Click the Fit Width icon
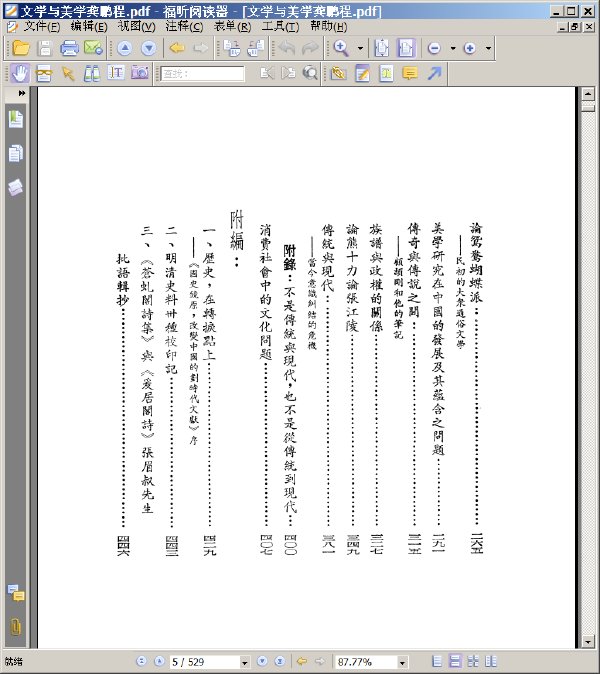The image size is (600, 674). [406, 48]
